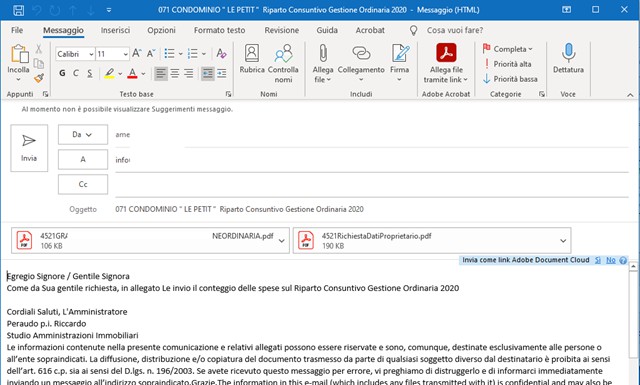Viewport: 640px width, 385px height.
Task: Toggle Priorità alta importance
Action: pyautogui.click(x=507, y=64)
